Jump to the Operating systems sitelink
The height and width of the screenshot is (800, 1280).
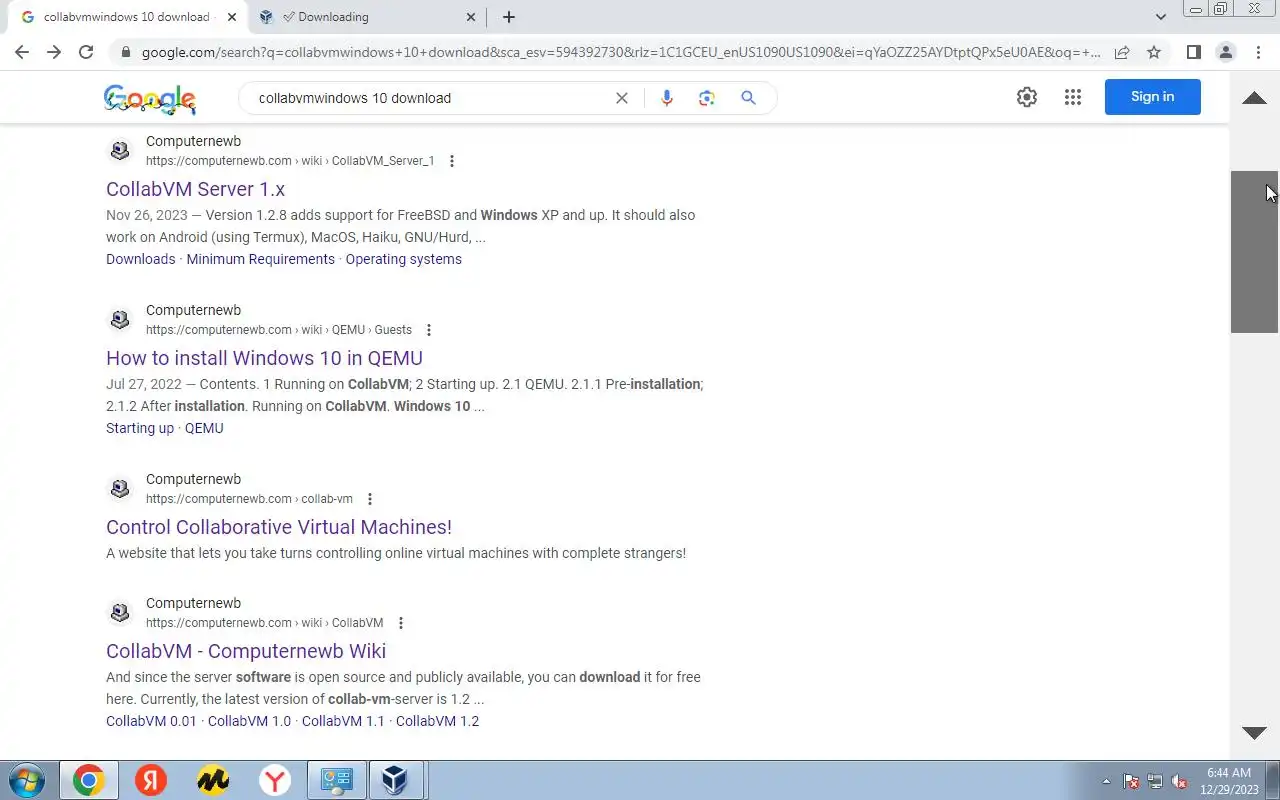(x=403, y=259)
